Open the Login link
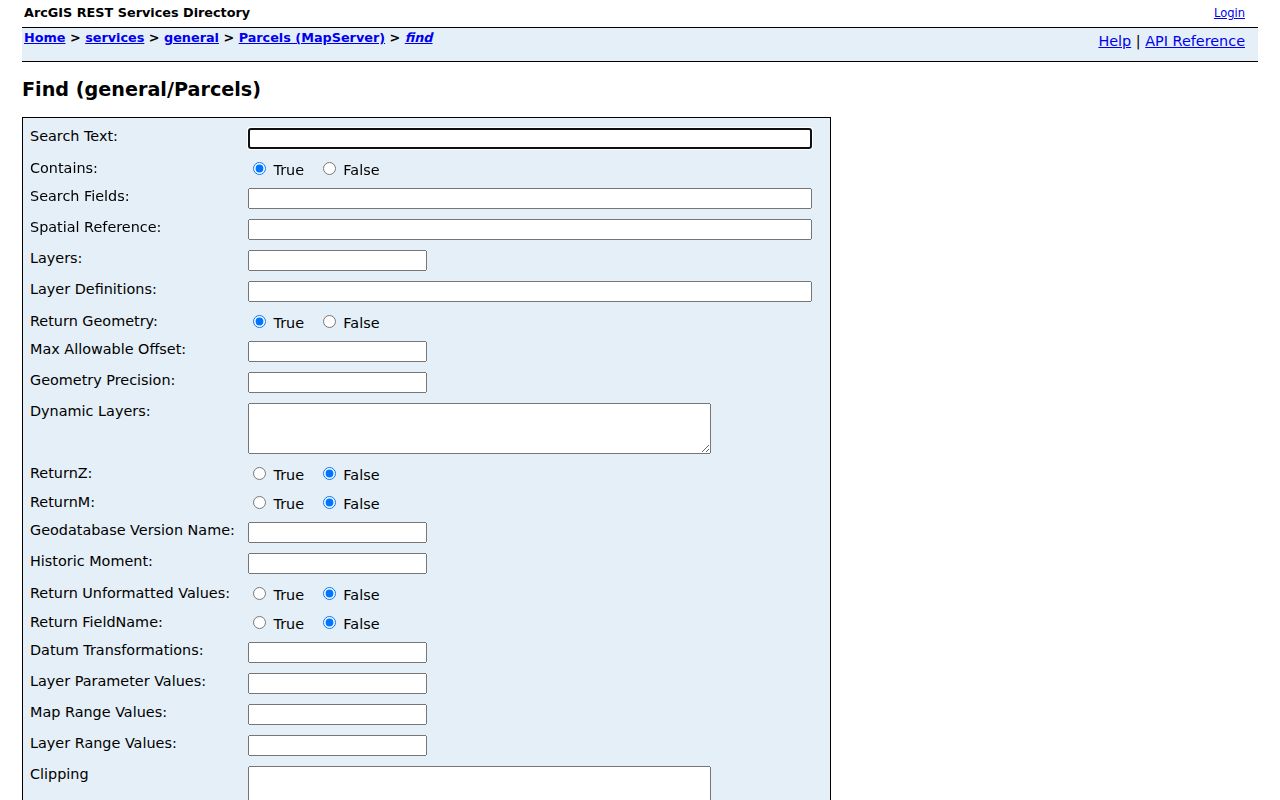Image resolution: width=1280 pixels, height=800 pixels. pyautogui.click(x=1229, y=13)
